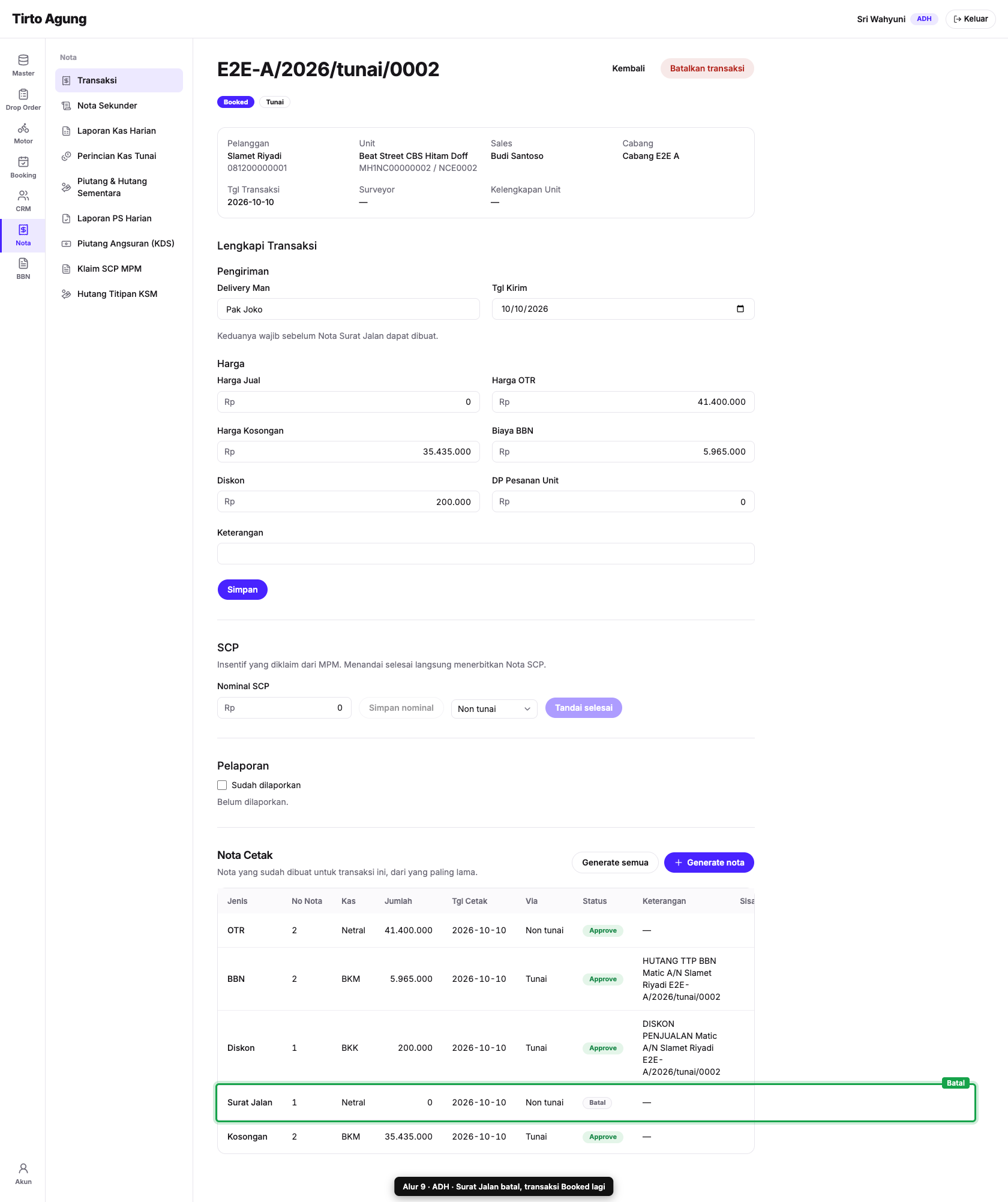Click Tandai selesai button
Image resolution: width=1008 pixels, height=1202 pixels.
tap(583, 708)
